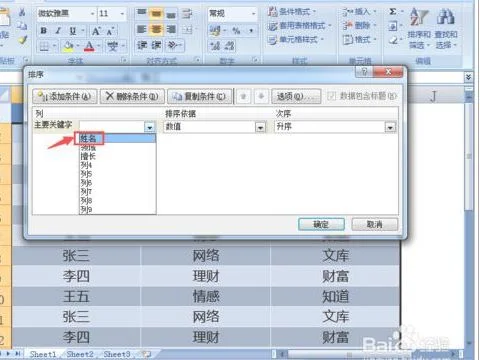Screen dimensions: 480x360
Task: Click the percent style icon
Action: pos(236,31)
